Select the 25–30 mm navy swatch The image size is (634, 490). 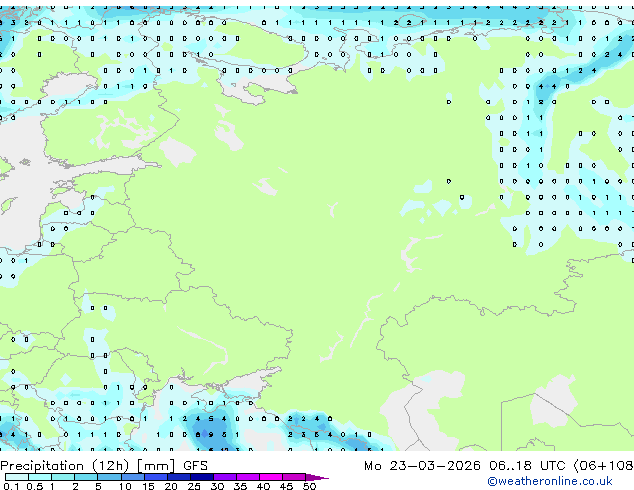202,477
